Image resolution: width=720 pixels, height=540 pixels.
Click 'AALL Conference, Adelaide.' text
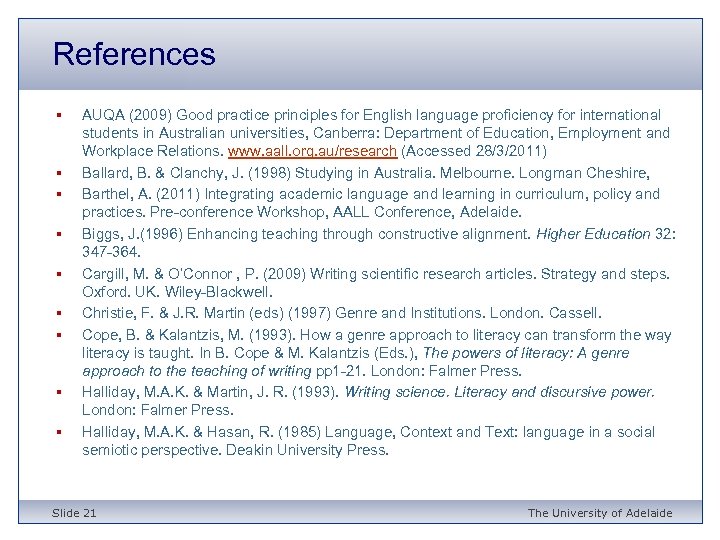(427, 212)
